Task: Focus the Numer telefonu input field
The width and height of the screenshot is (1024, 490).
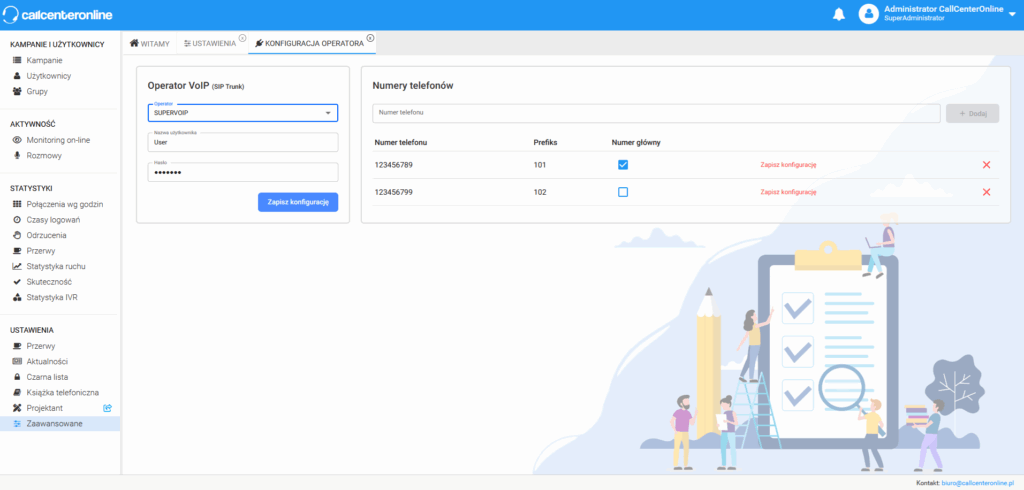Action: [x=656, y=113]
